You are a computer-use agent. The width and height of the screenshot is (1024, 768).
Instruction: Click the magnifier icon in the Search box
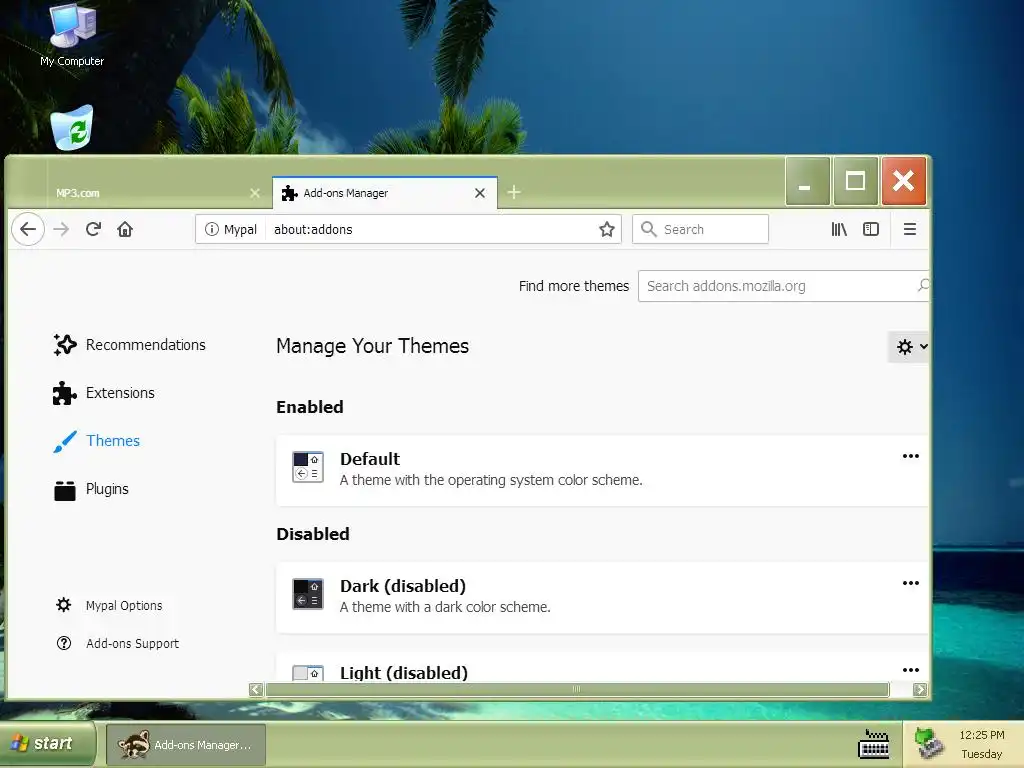[x=648, y=229]
